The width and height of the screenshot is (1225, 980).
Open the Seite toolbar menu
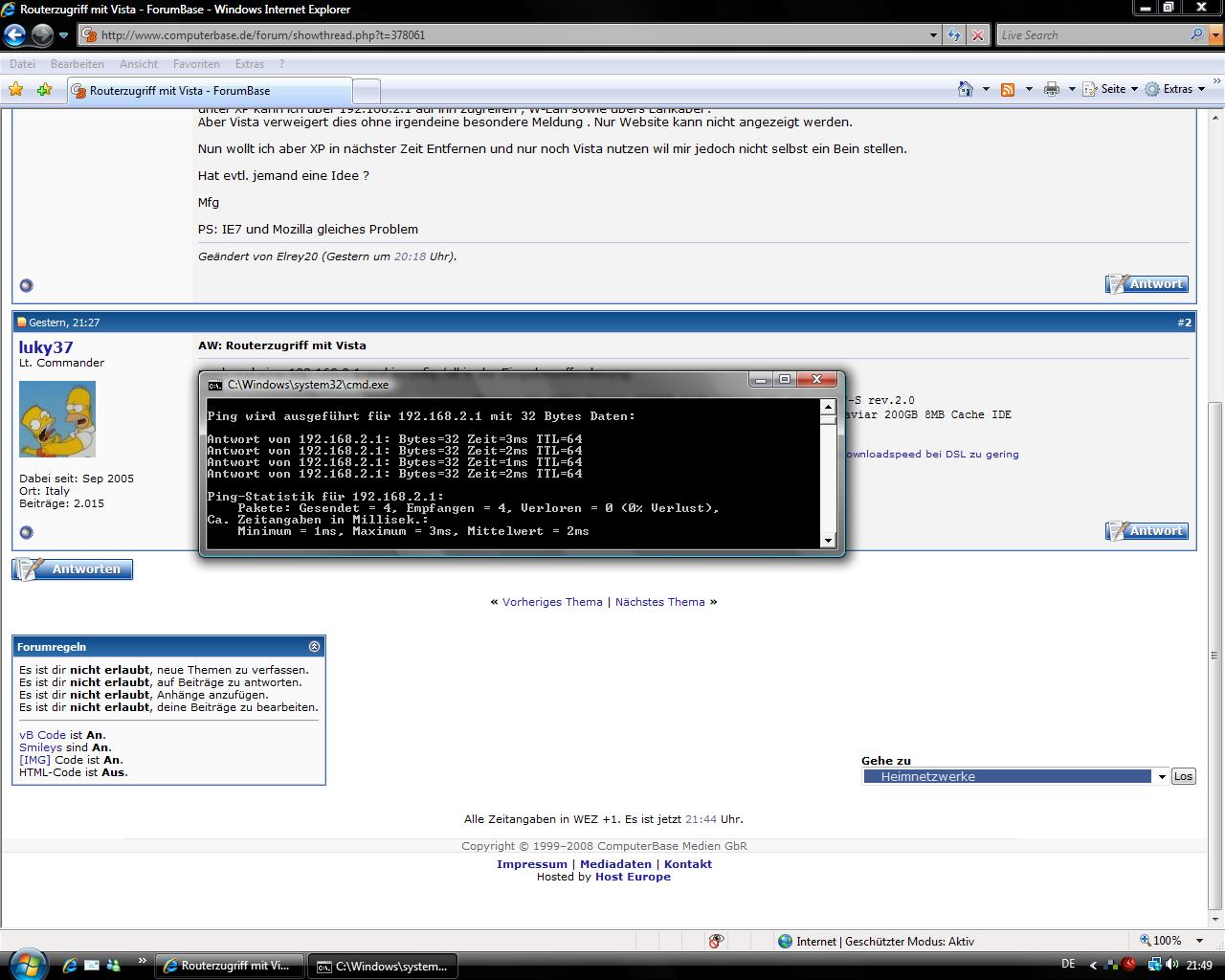(1110, 89)
